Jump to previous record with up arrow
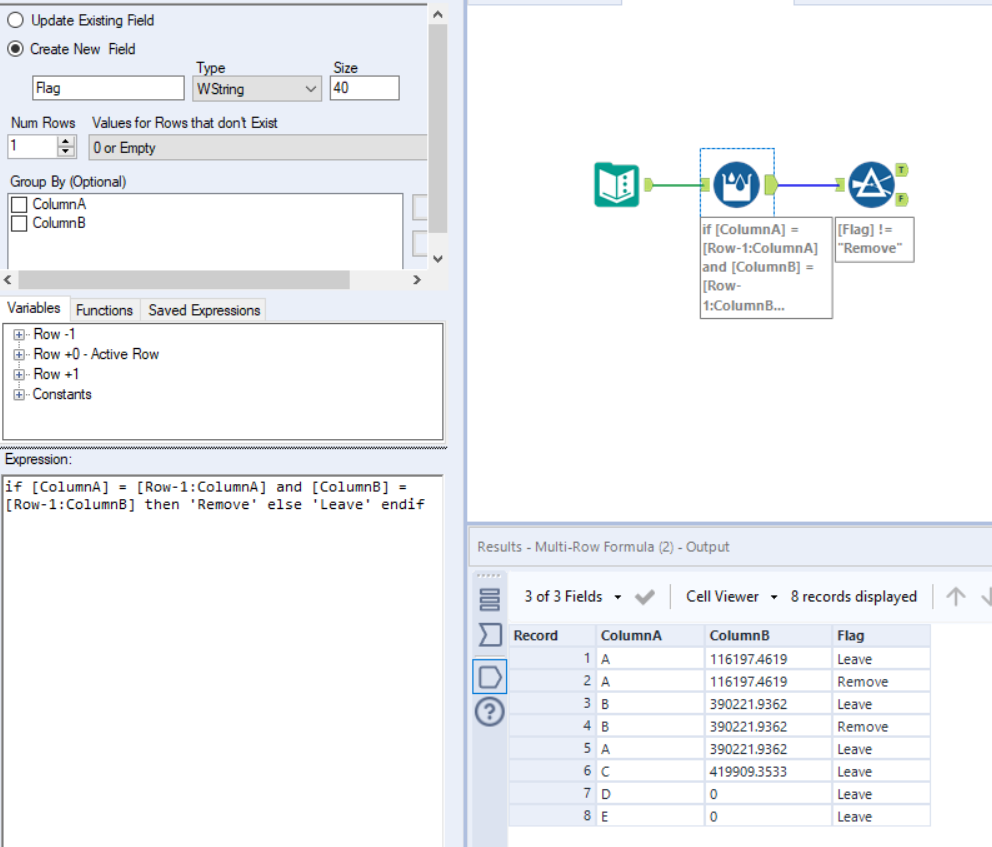 [x=955, y=596]
